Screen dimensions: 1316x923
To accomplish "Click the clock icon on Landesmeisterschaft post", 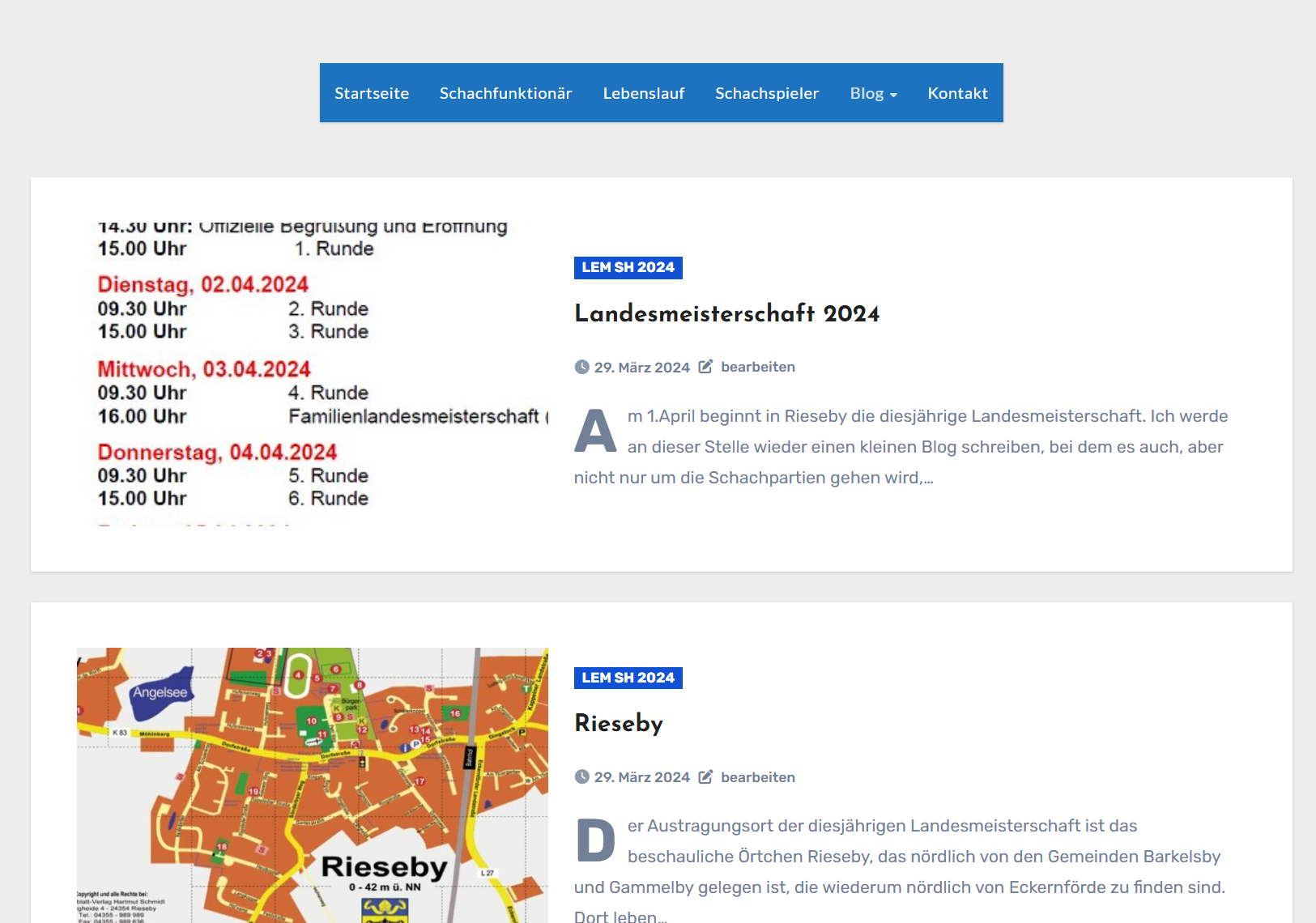I will 581,367.
